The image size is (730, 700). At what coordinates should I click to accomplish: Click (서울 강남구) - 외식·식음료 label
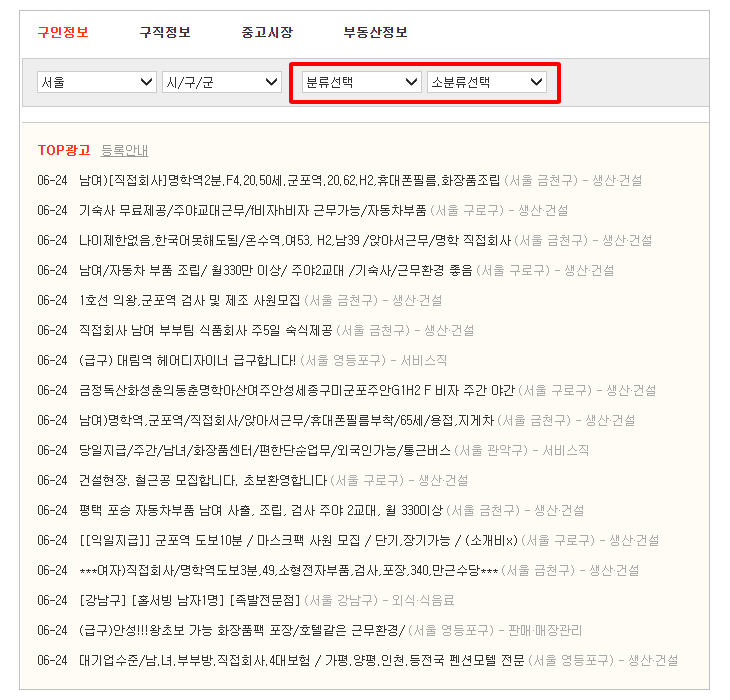(x=379, y=600)
